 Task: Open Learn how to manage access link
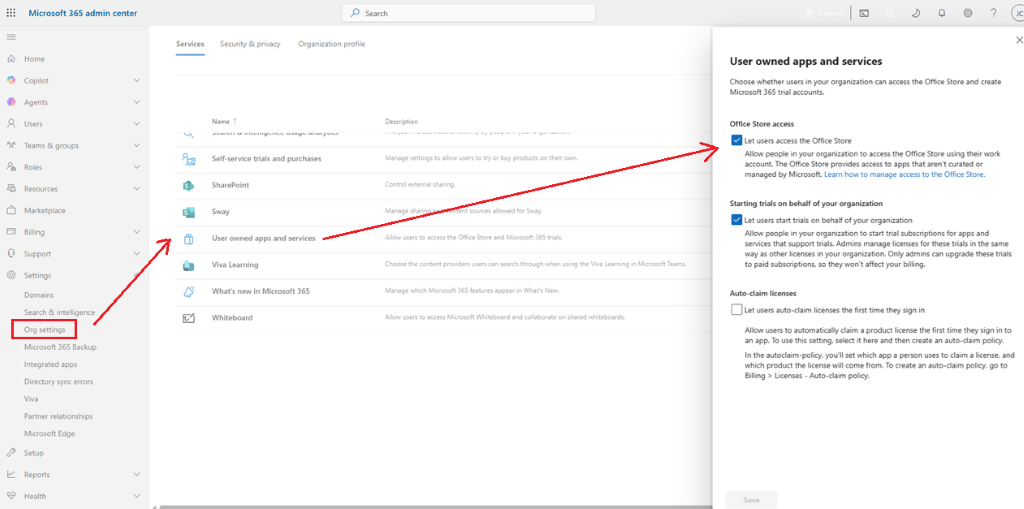pos(904,175)
